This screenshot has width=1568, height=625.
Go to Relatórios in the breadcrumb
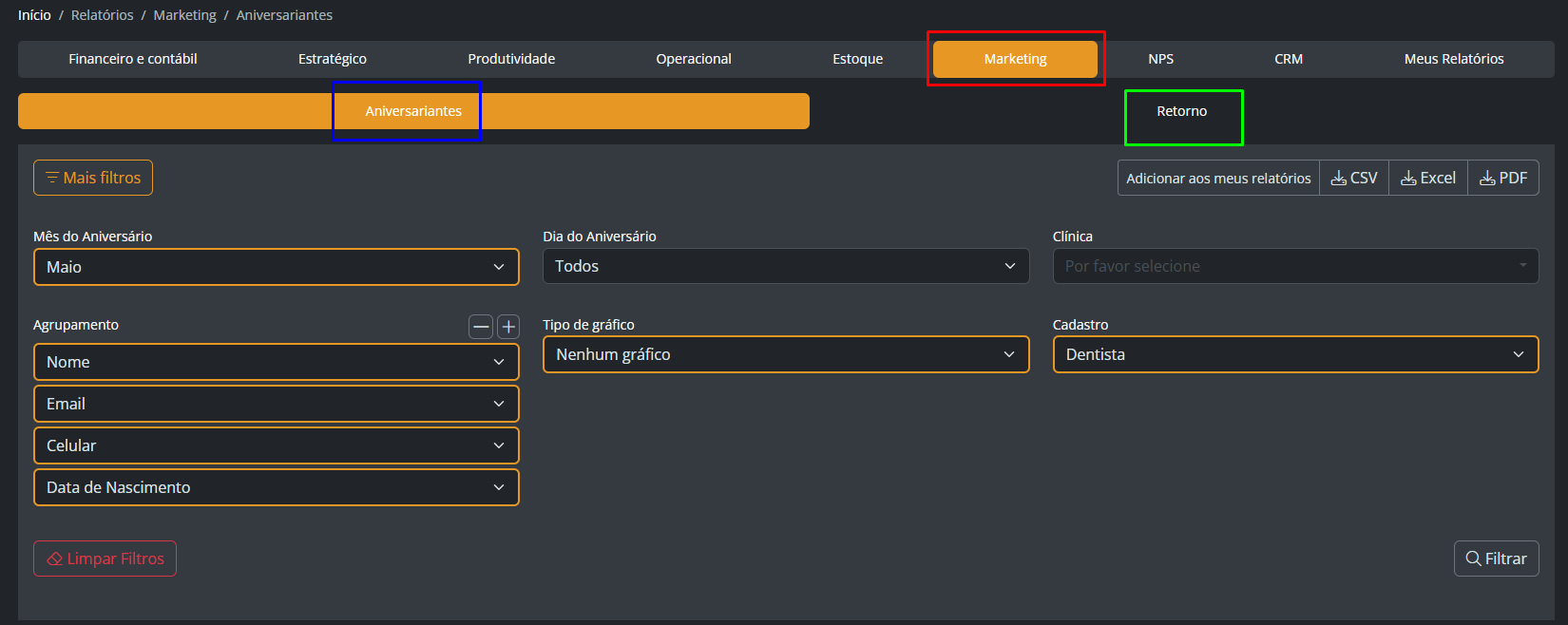pos(102,15)
